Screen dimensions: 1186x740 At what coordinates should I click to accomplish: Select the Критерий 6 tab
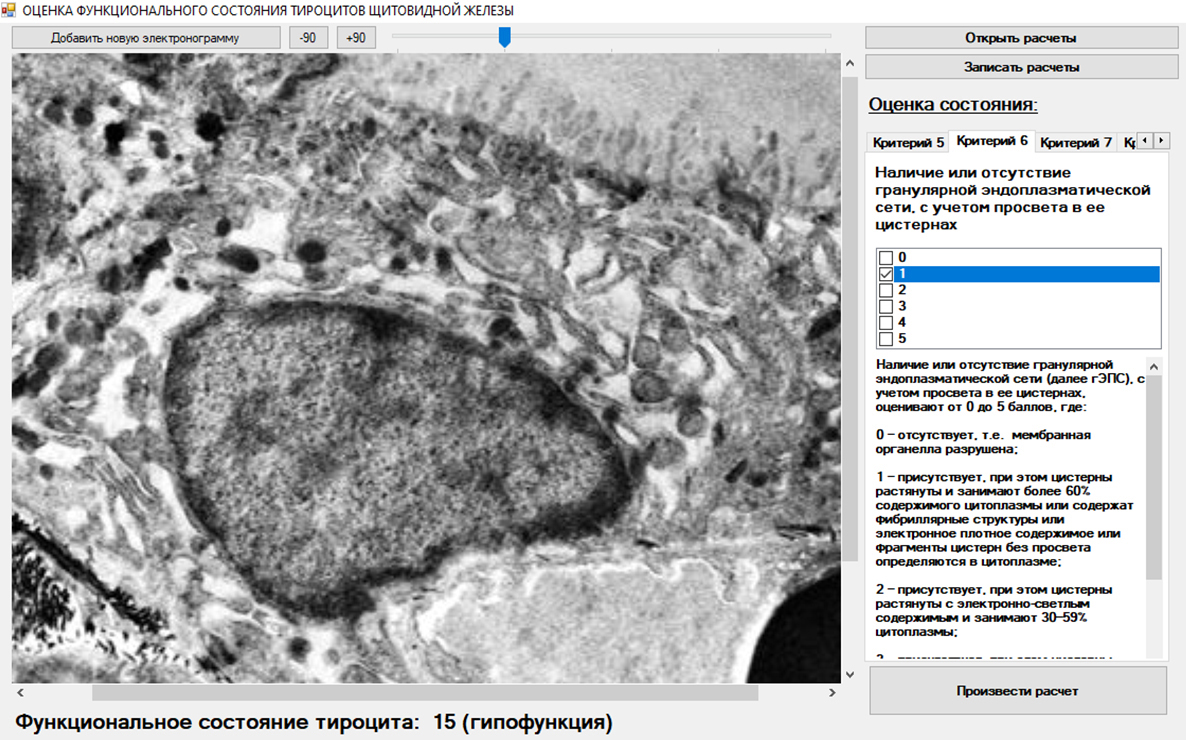(x=991, y=141)
